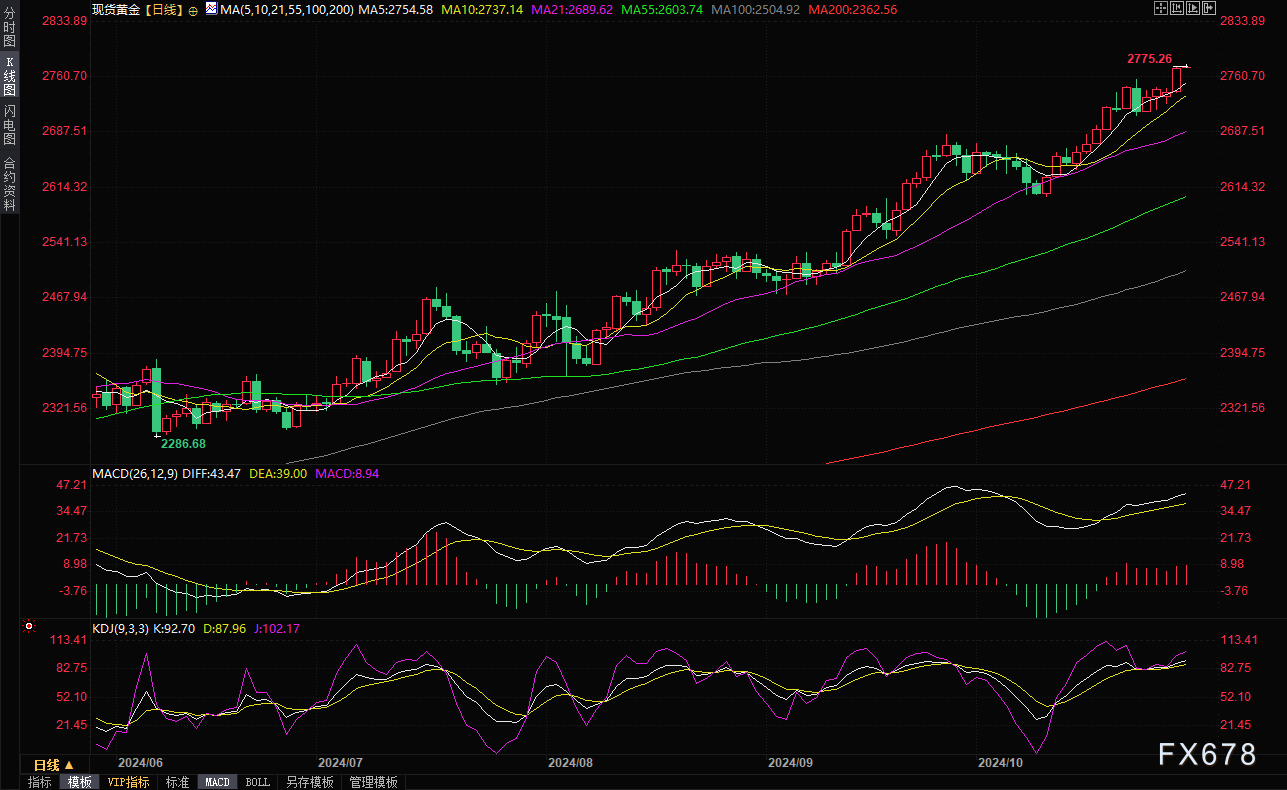Click the MA indicator chart icon

[210, 8]
